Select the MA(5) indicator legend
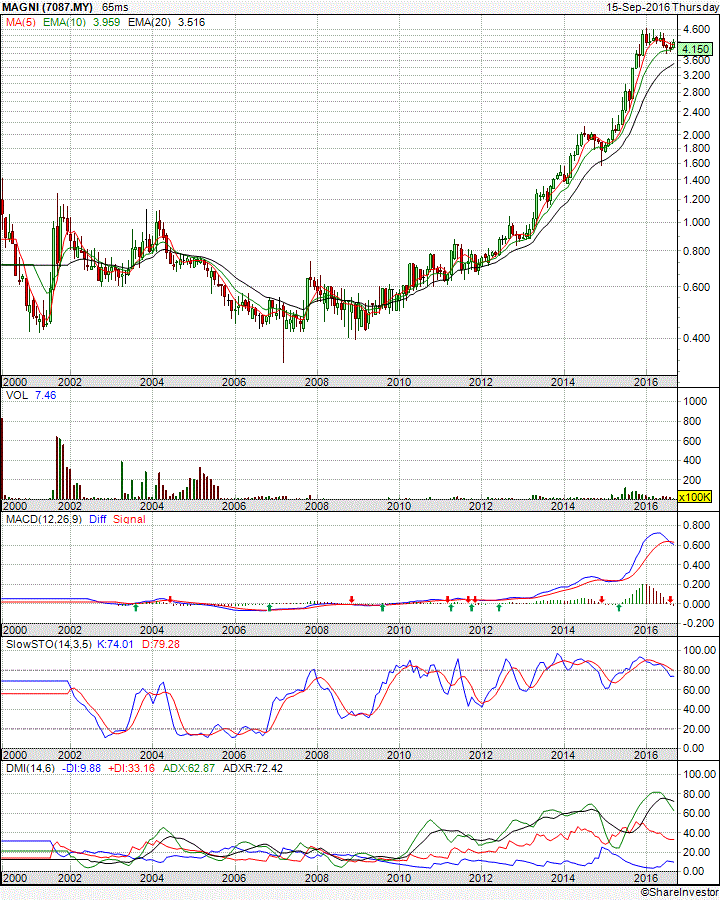720x900 pixels. coord(21,22)
